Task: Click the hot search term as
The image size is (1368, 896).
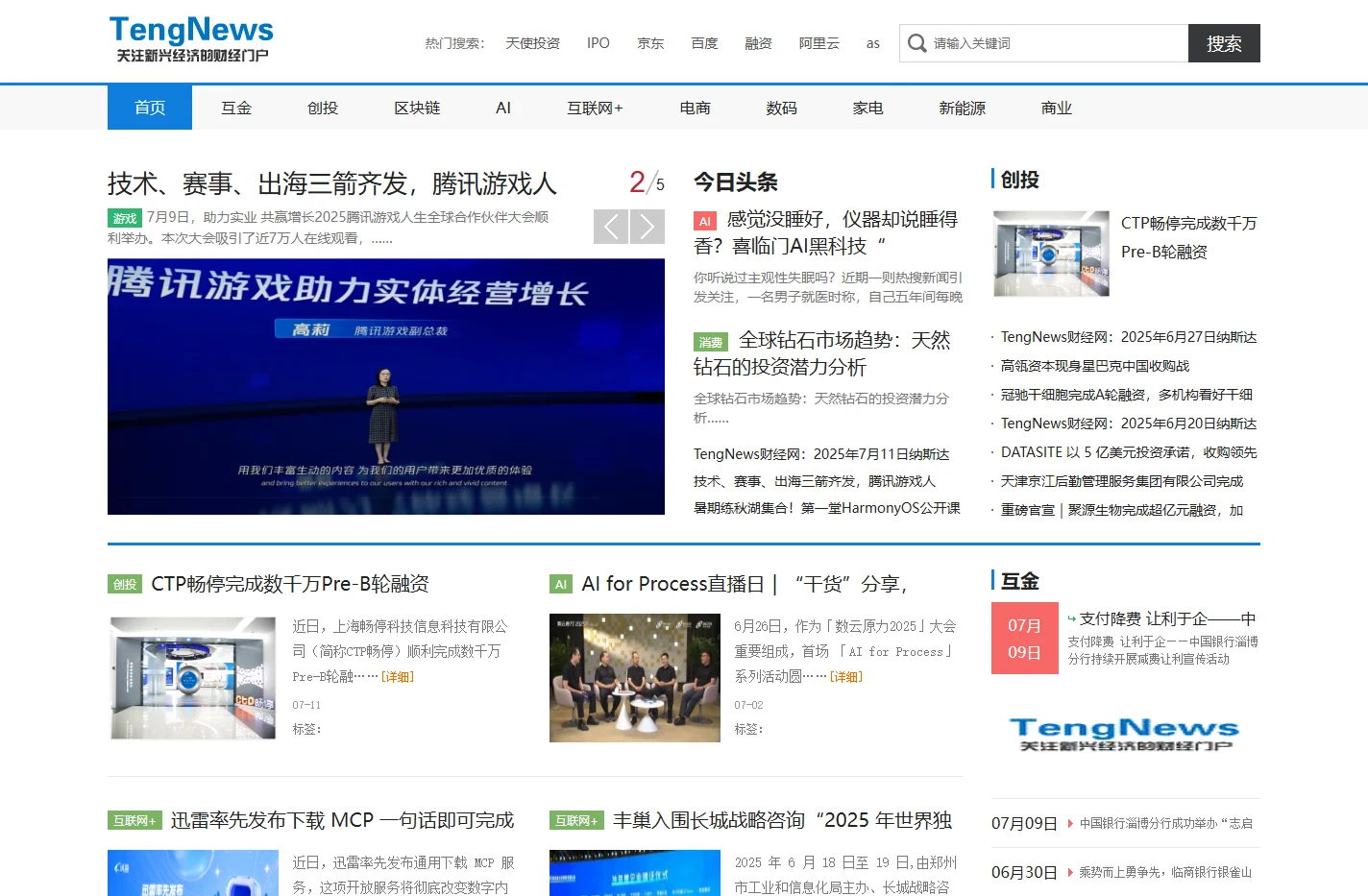Action: pyautogui.click(x=872, y=43)
